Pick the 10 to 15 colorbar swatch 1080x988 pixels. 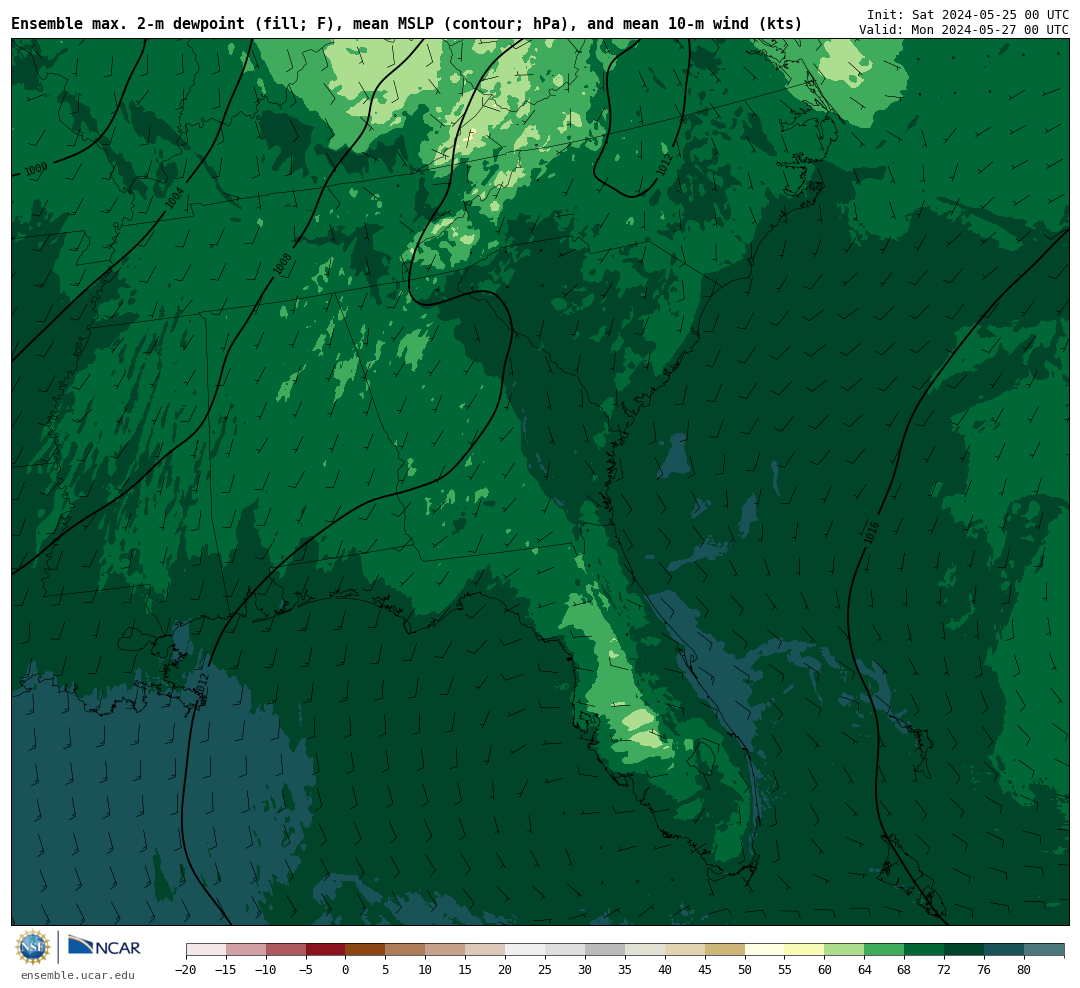(446, 950)
